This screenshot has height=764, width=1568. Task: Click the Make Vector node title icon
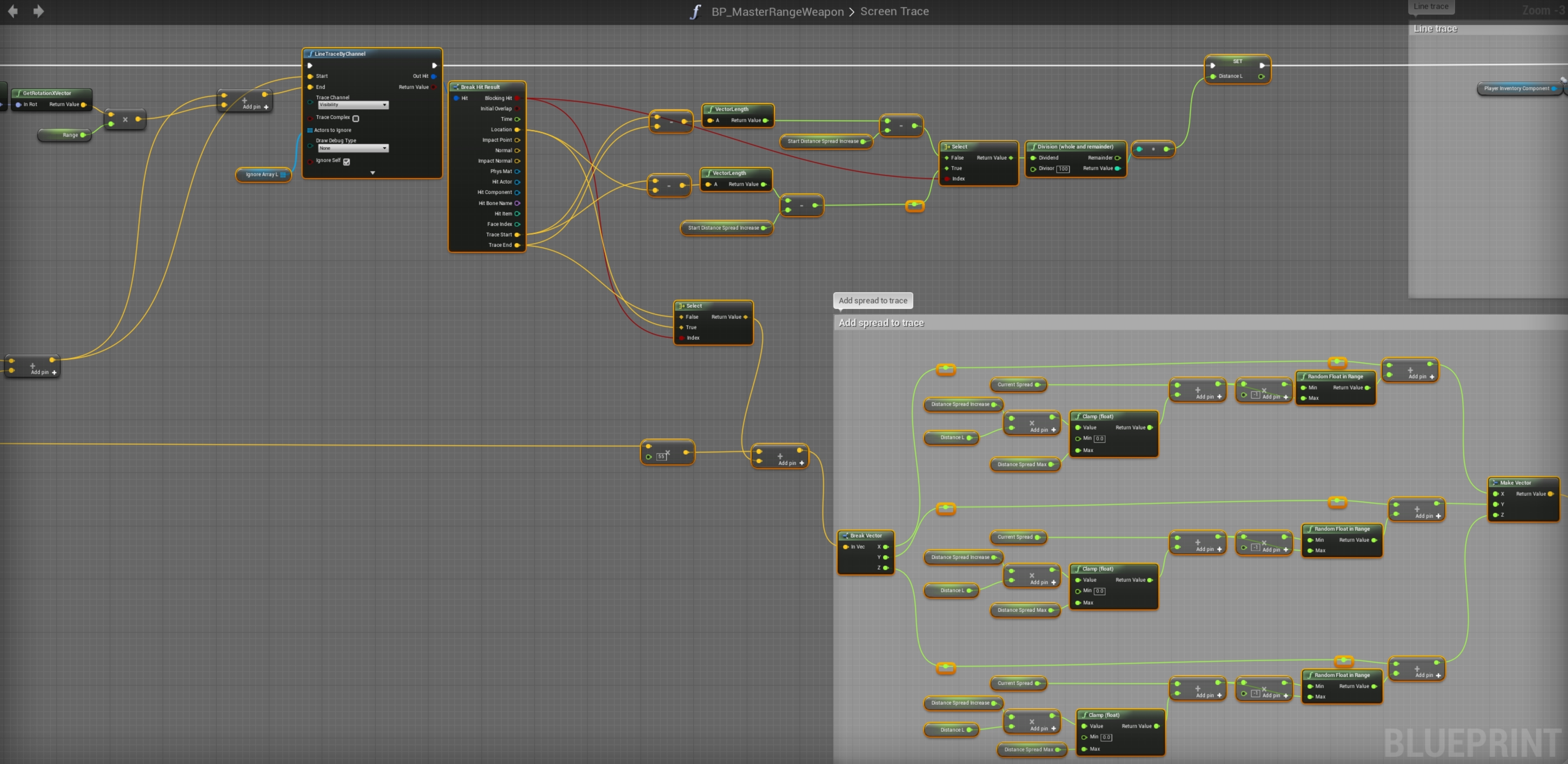1495,483
